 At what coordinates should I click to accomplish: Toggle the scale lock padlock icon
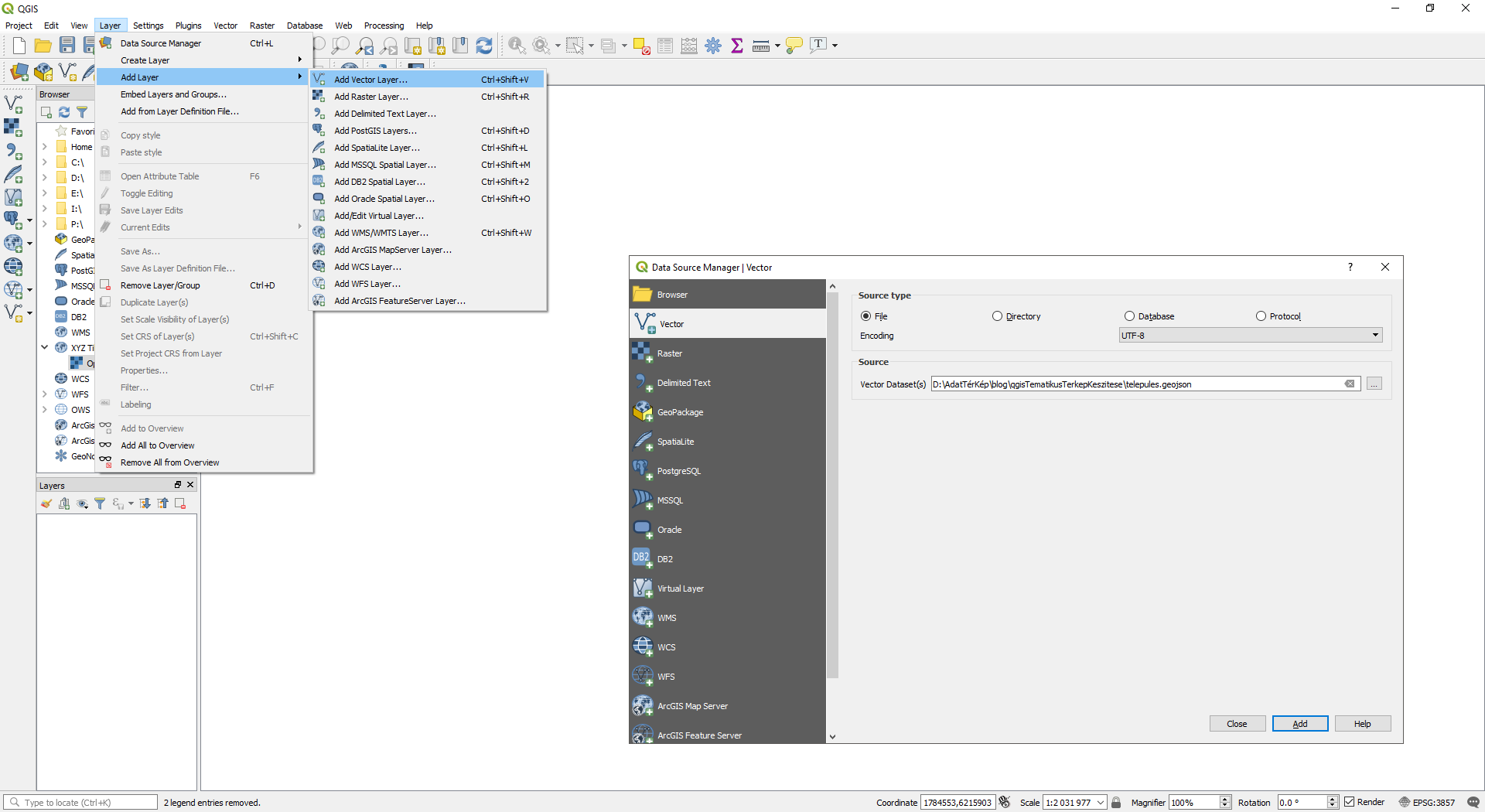[1116, 802]
